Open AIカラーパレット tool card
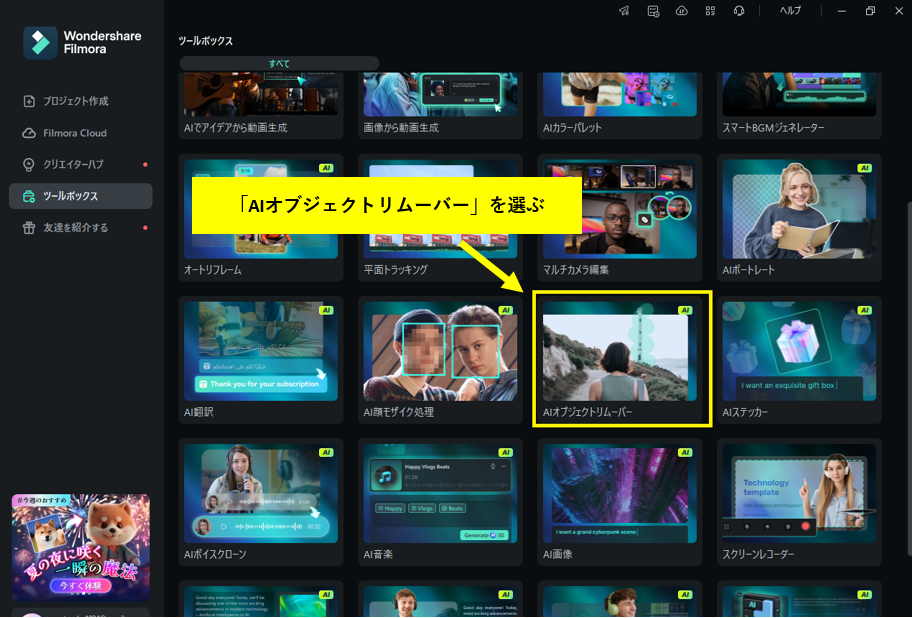Image resolution: width=912 pixels, height=618 pixels. [x=619, y=106]
